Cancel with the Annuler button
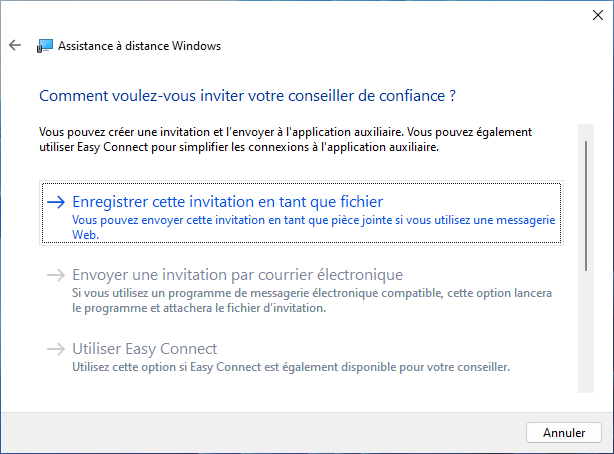Image resolution: width=614 pixels, height=454 pixels. pyautogui.click(x=563, y=432)
